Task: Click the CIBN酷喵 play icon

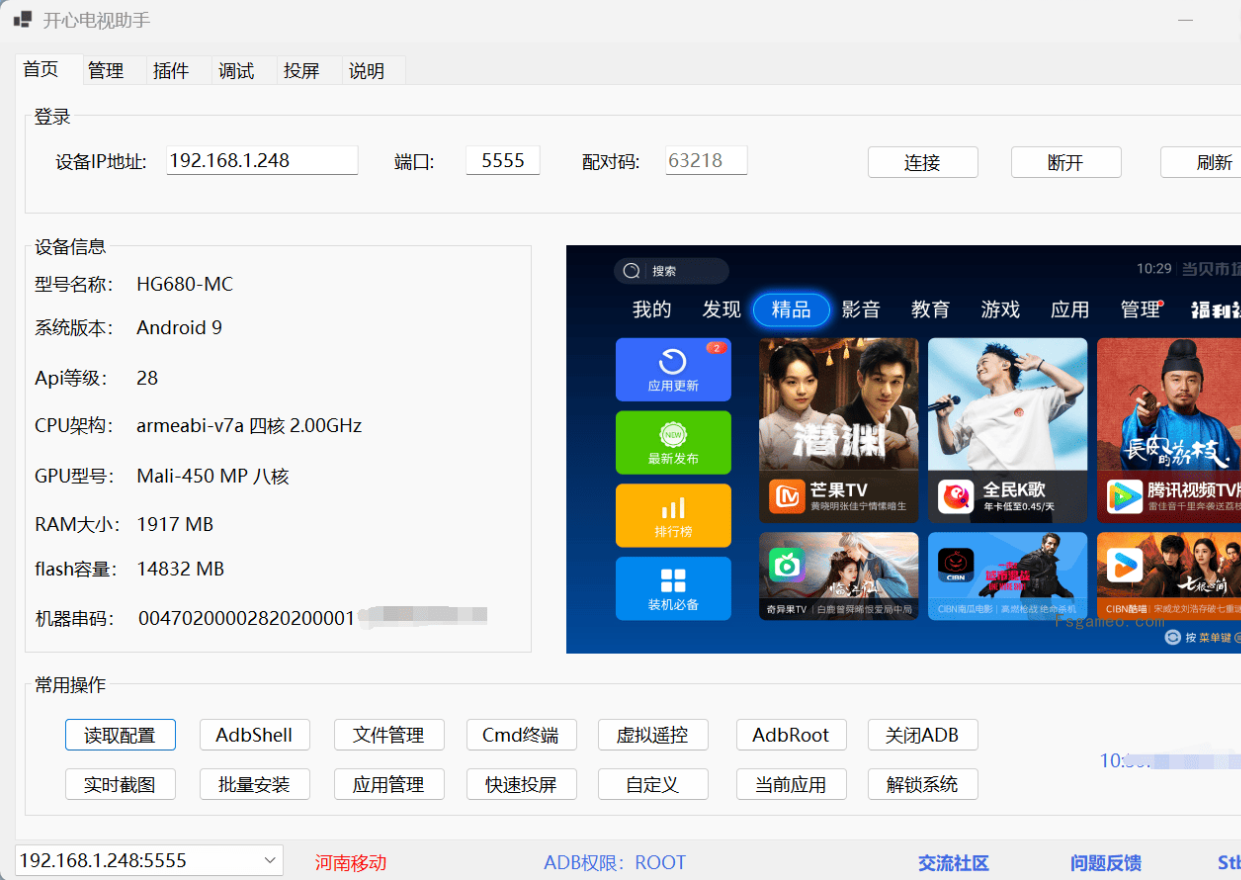Action: click(x=1125, y=565)
